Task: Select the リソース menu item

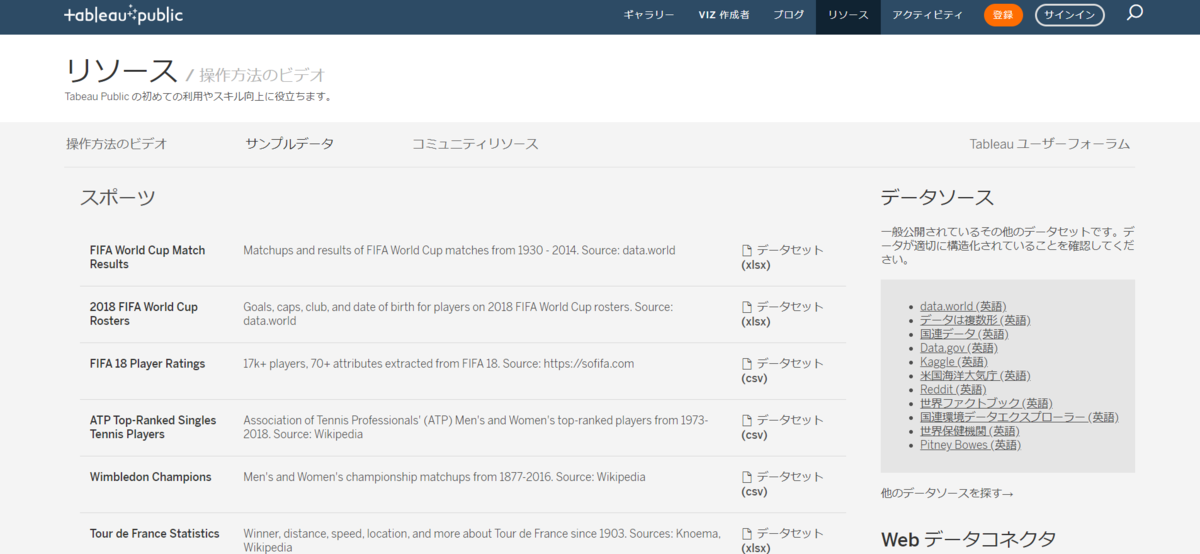Action: point(848,15)
